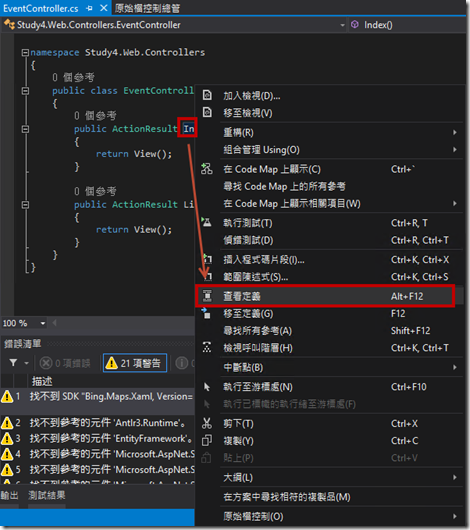This screenshot has height=530, width=470.
Task: Click the scroll-left arrow beside zoom box
Action: point(54,323)
